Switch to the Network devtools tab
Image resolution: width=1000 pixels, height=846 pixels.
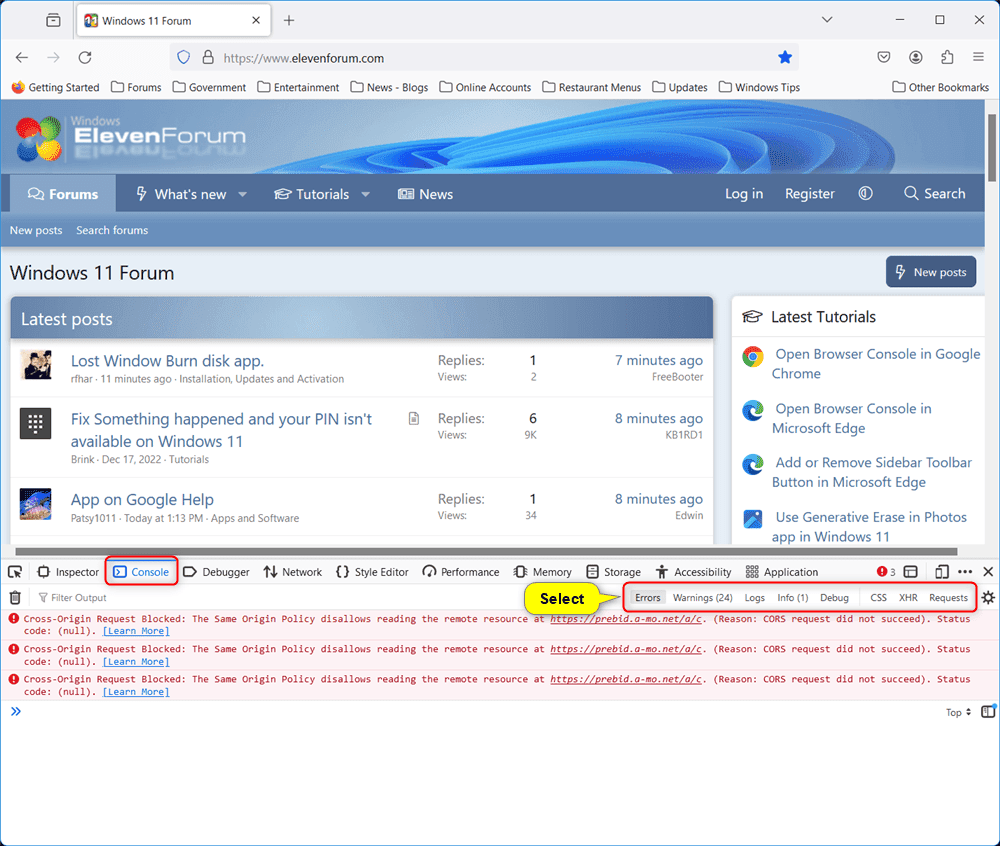[x=293, y=572]
